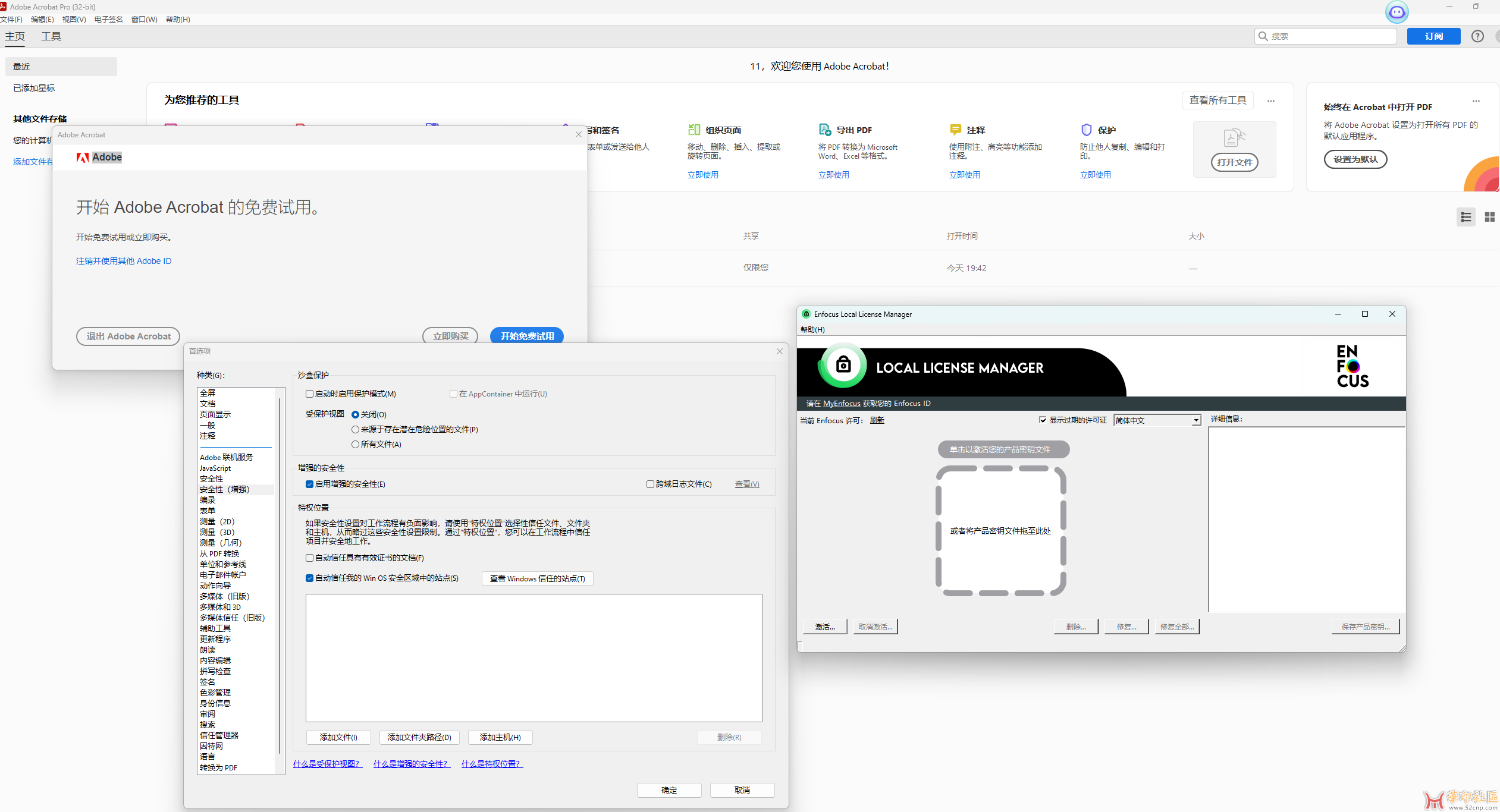Switch to list view icon
This screenshot has width=1500, height=812.
point(1466,217)
